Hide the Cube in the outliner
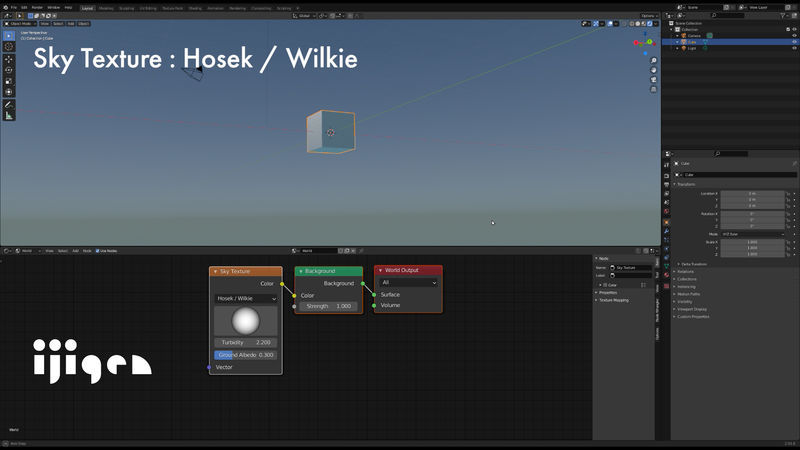The height and width of the screenshot is (450, 800). [794, 42]
